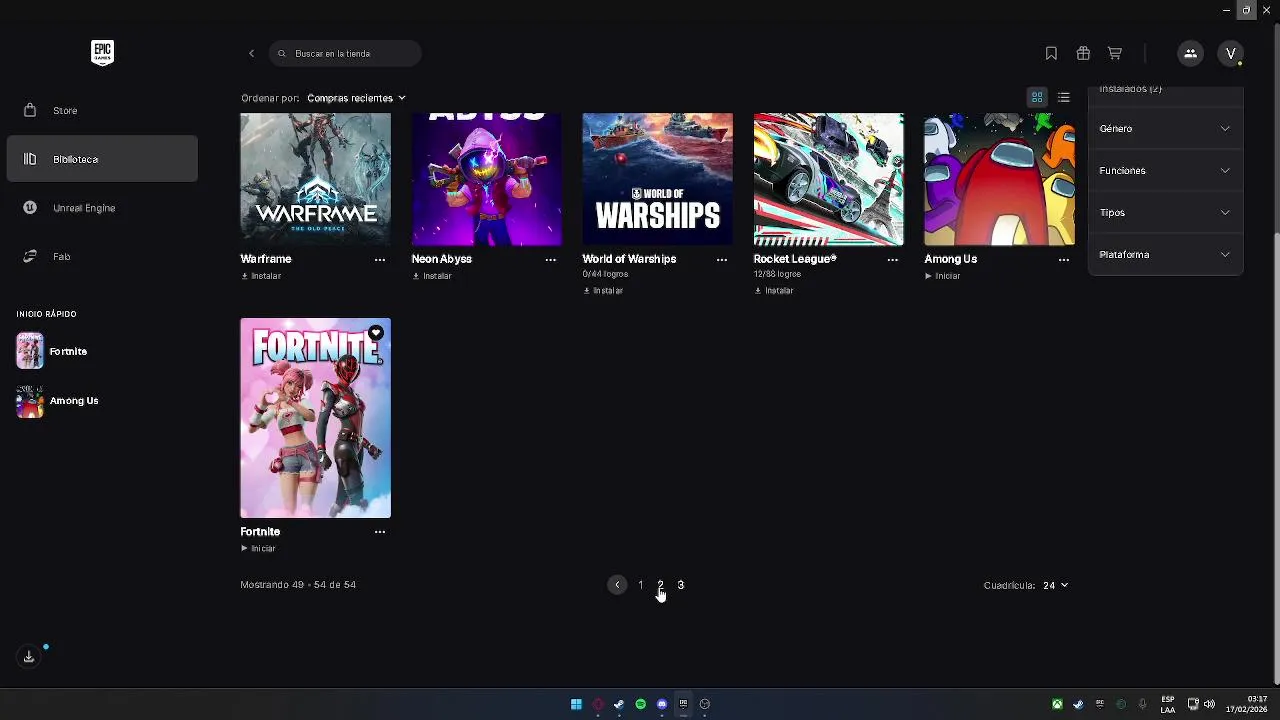
Task: Open Fortnite options menu (three dots)
Action: 380,532
